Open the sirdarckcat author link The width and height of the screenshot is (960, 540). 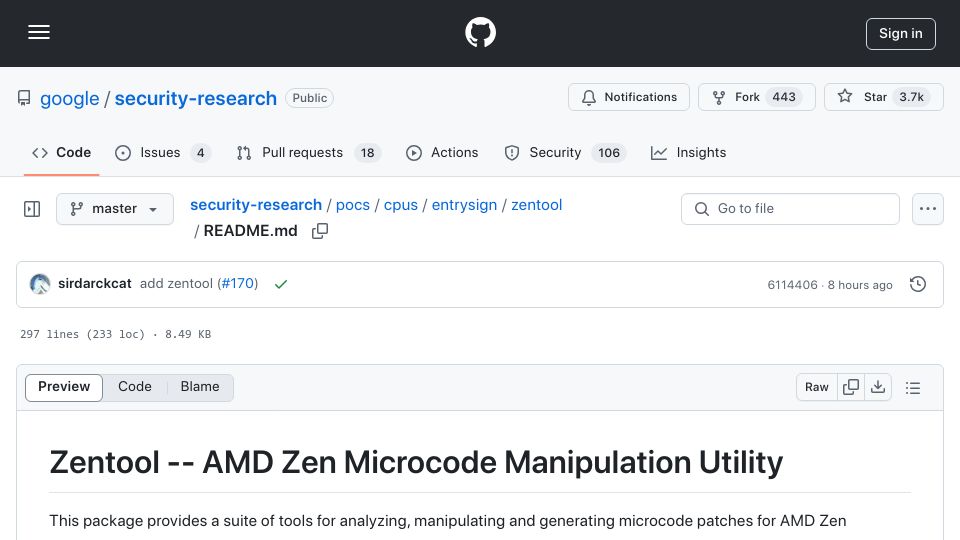pos(95,283)
